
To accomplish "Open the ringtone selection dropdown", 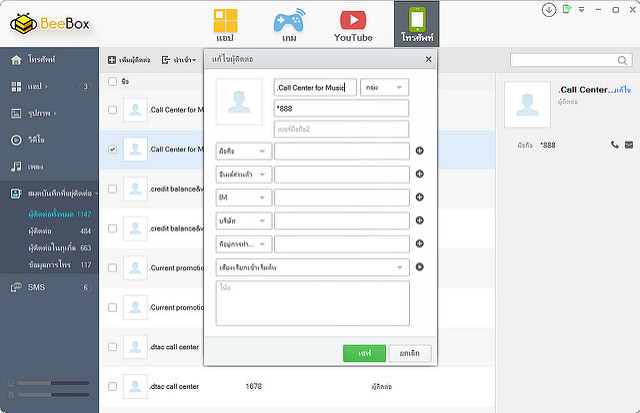I will click(313, 267).
